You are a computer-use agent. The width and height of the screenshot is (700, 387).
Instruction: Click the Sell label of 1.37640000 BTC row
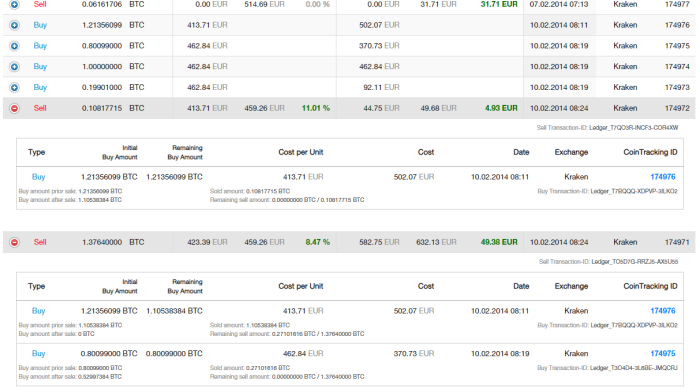point(40,242)
